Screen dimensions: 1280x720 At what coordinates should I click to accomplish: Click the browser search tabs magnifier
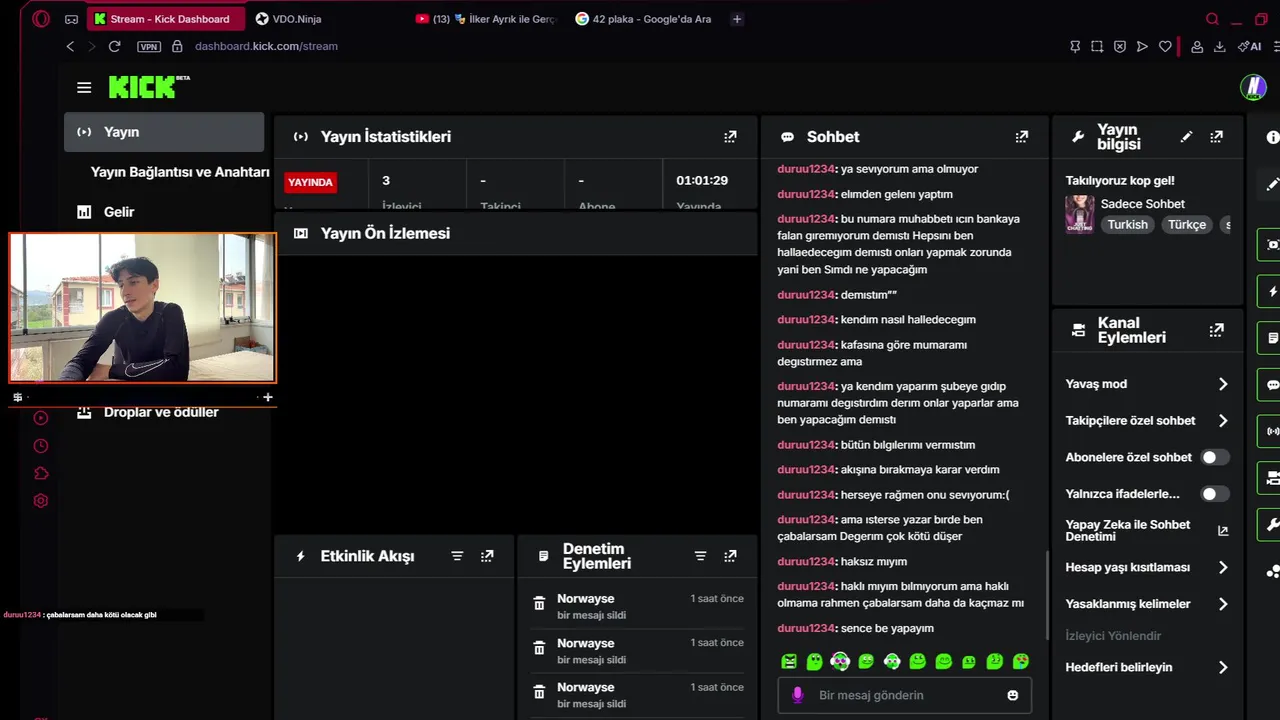click(x=1212, y=19)
